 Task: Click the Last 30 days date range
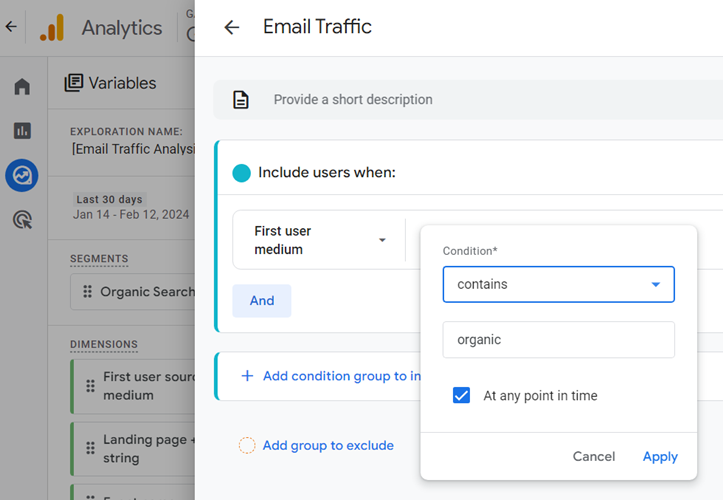(x=110, y=199)
